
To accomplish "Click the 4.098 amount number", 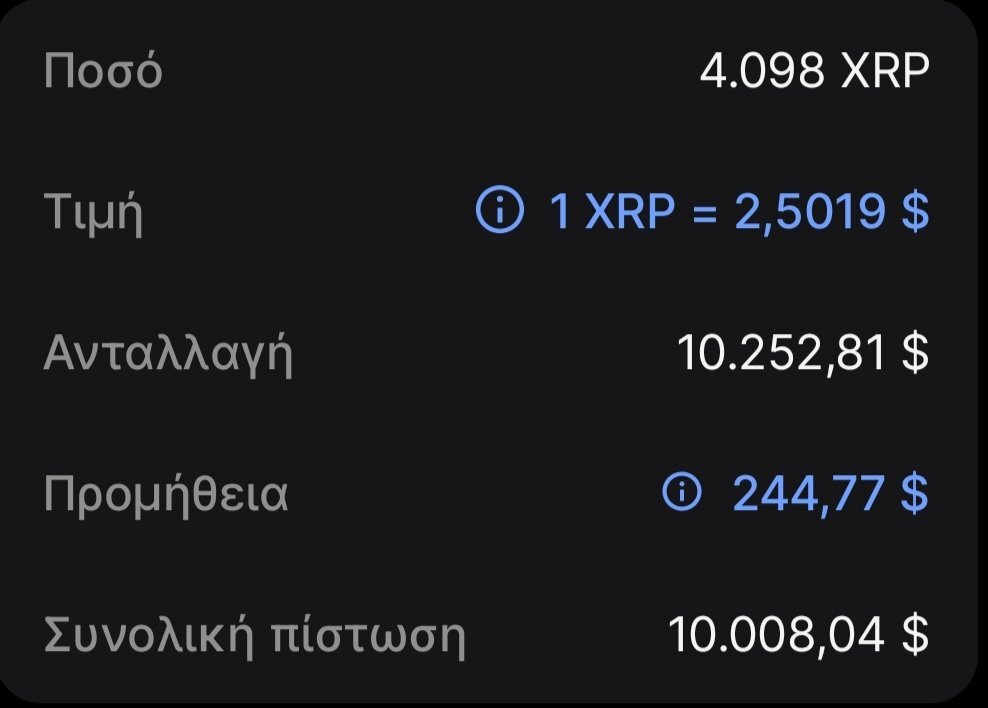I will click(765, 72).
